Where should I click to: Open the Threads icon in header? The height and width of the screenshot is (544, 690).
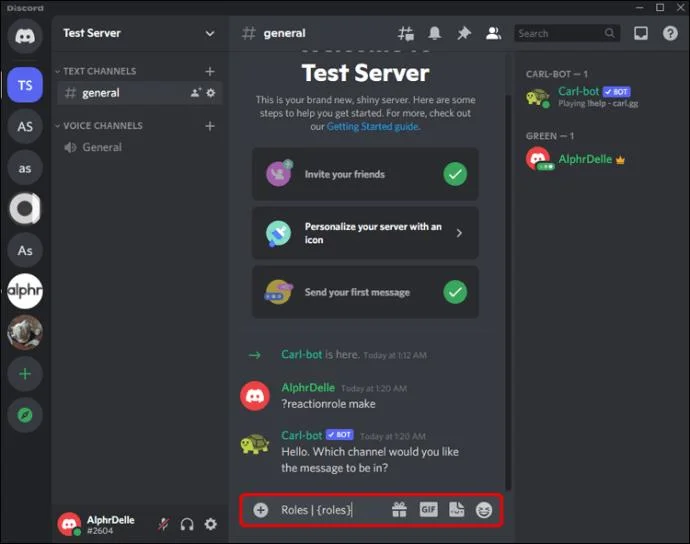[x=406, y=33]
